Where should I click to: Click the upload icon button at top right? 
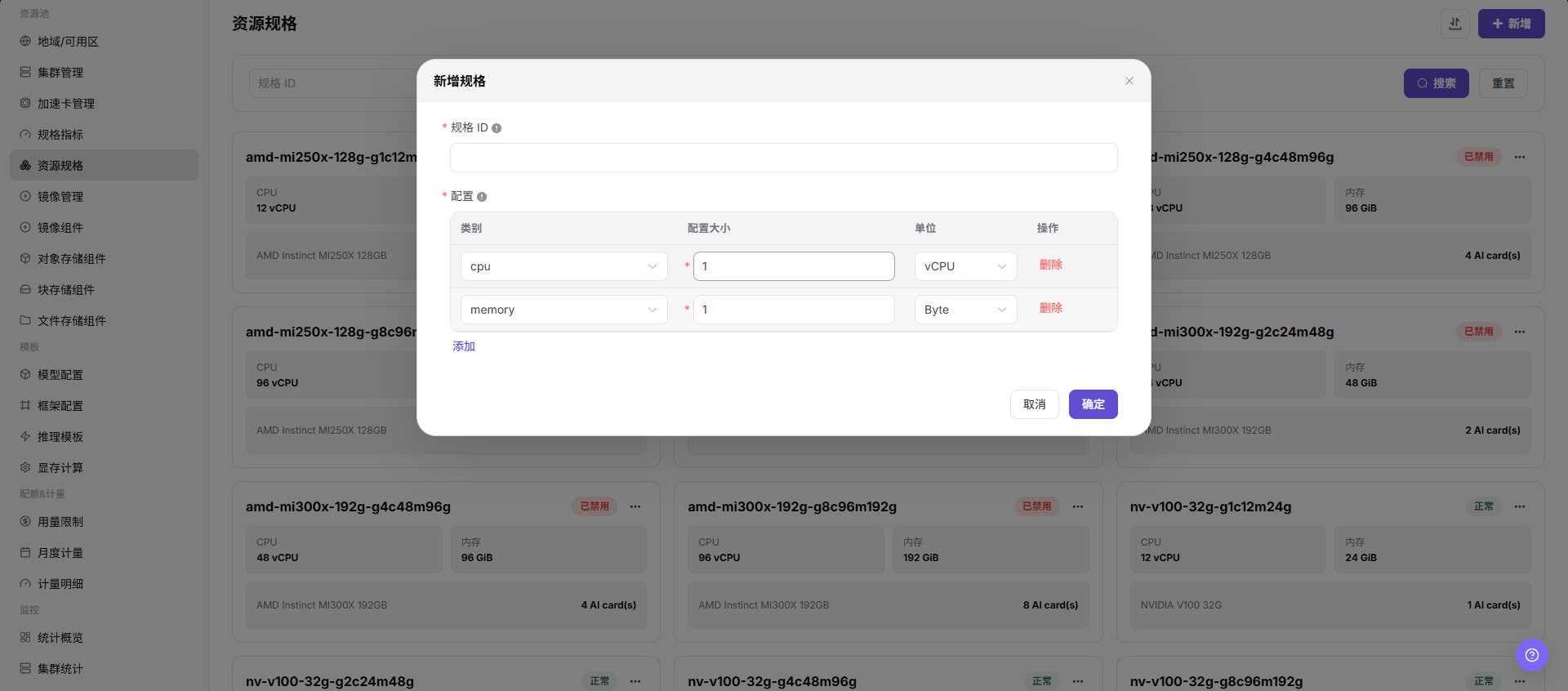[x=1455, y=24]
